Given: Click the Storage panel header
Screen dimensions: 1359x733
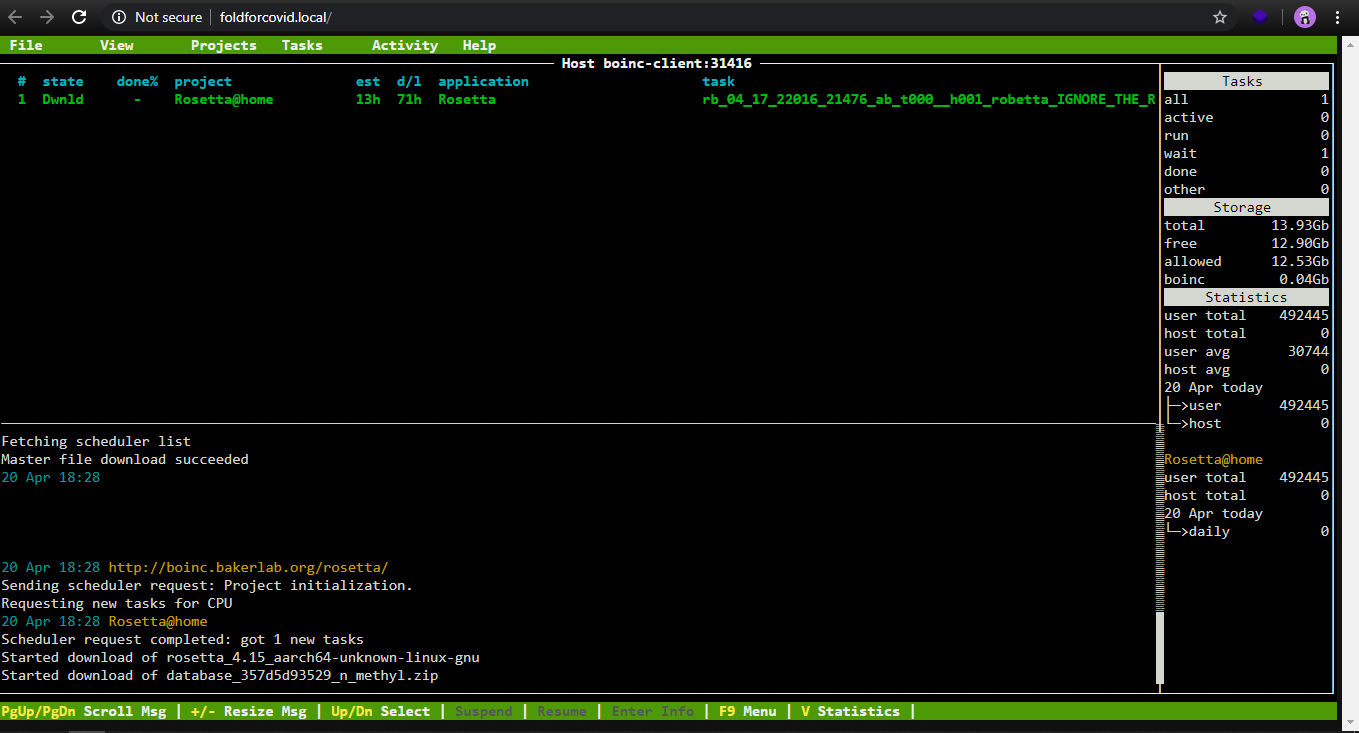Looking at the screenshot, I should [1246, 207].
